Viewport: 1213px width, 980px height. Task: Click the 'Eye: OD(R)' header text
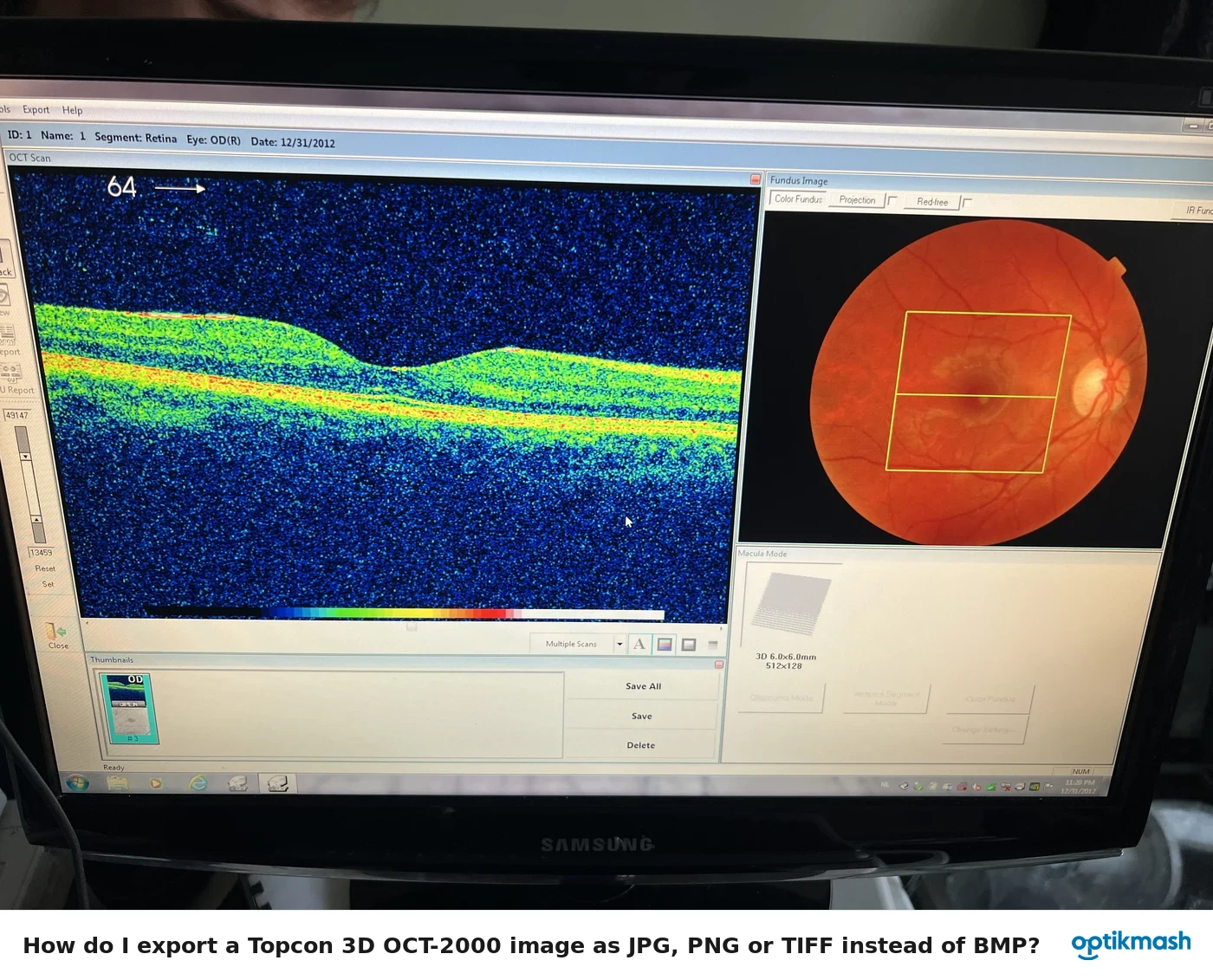(x=213, y=140)
